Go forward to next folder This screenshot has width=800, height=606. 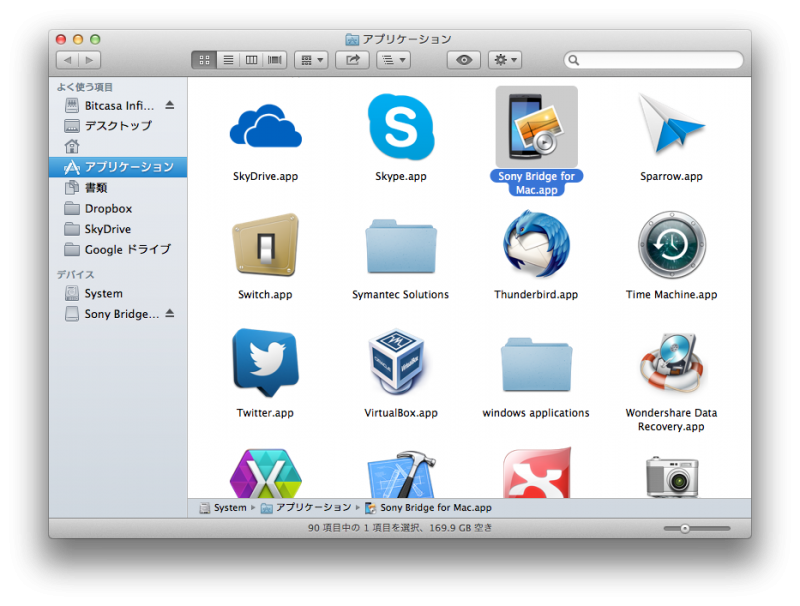[x=90, y=60]
